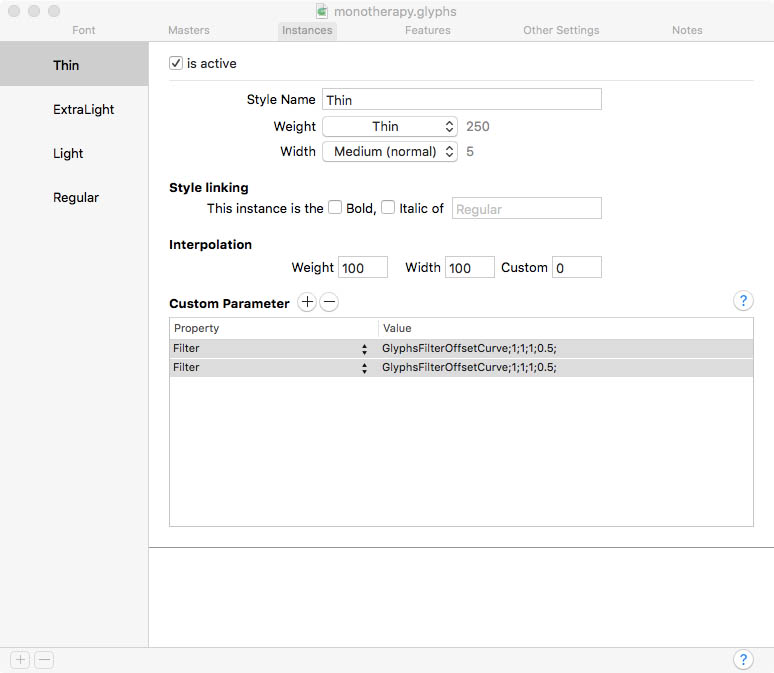
Task: Enable the Italic of checkbox
Action: tap(388, 207)
